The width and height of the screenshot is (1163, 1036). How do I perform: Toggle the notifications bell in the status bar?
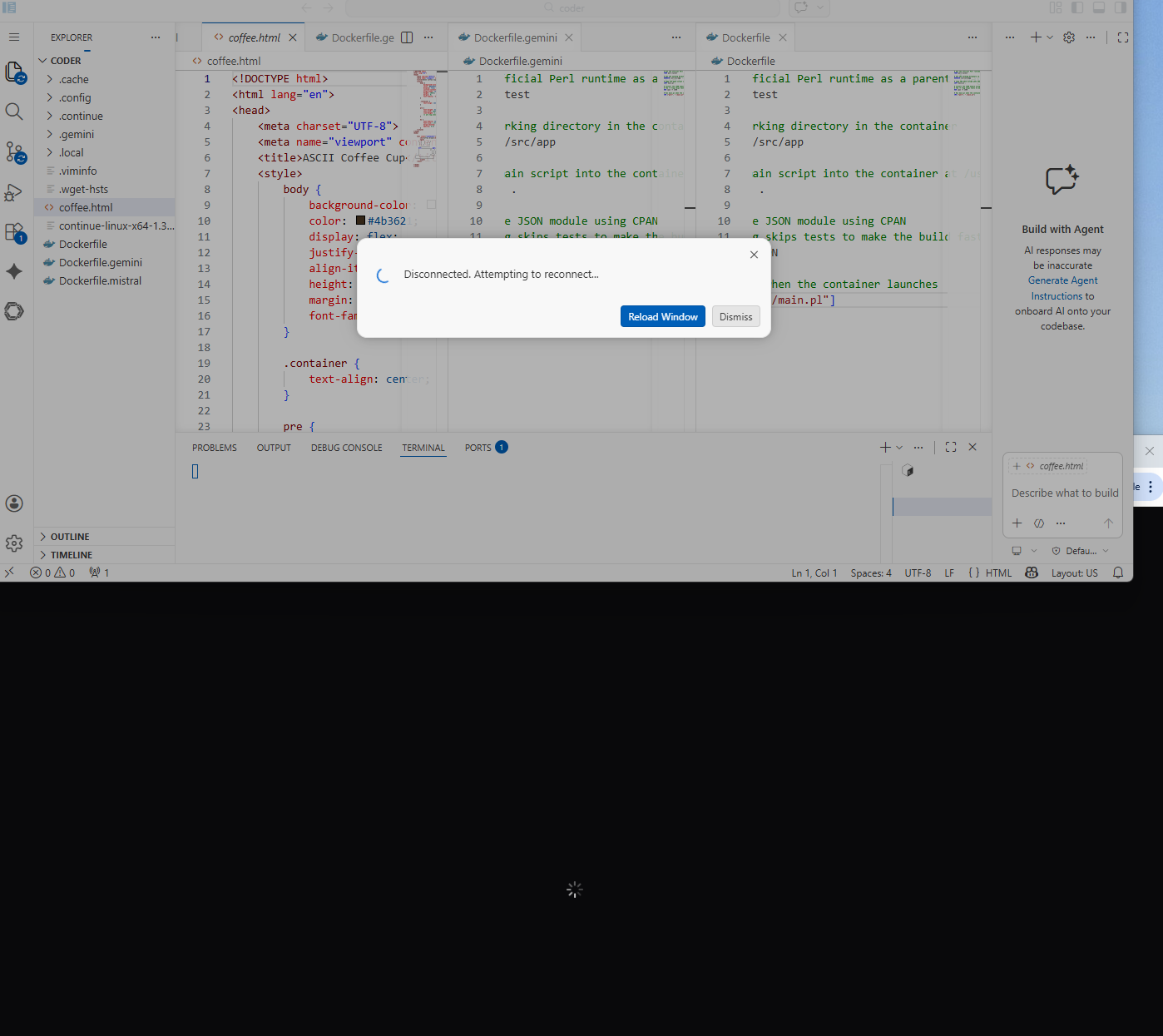pyautogui.click(x=1118, y=573)
